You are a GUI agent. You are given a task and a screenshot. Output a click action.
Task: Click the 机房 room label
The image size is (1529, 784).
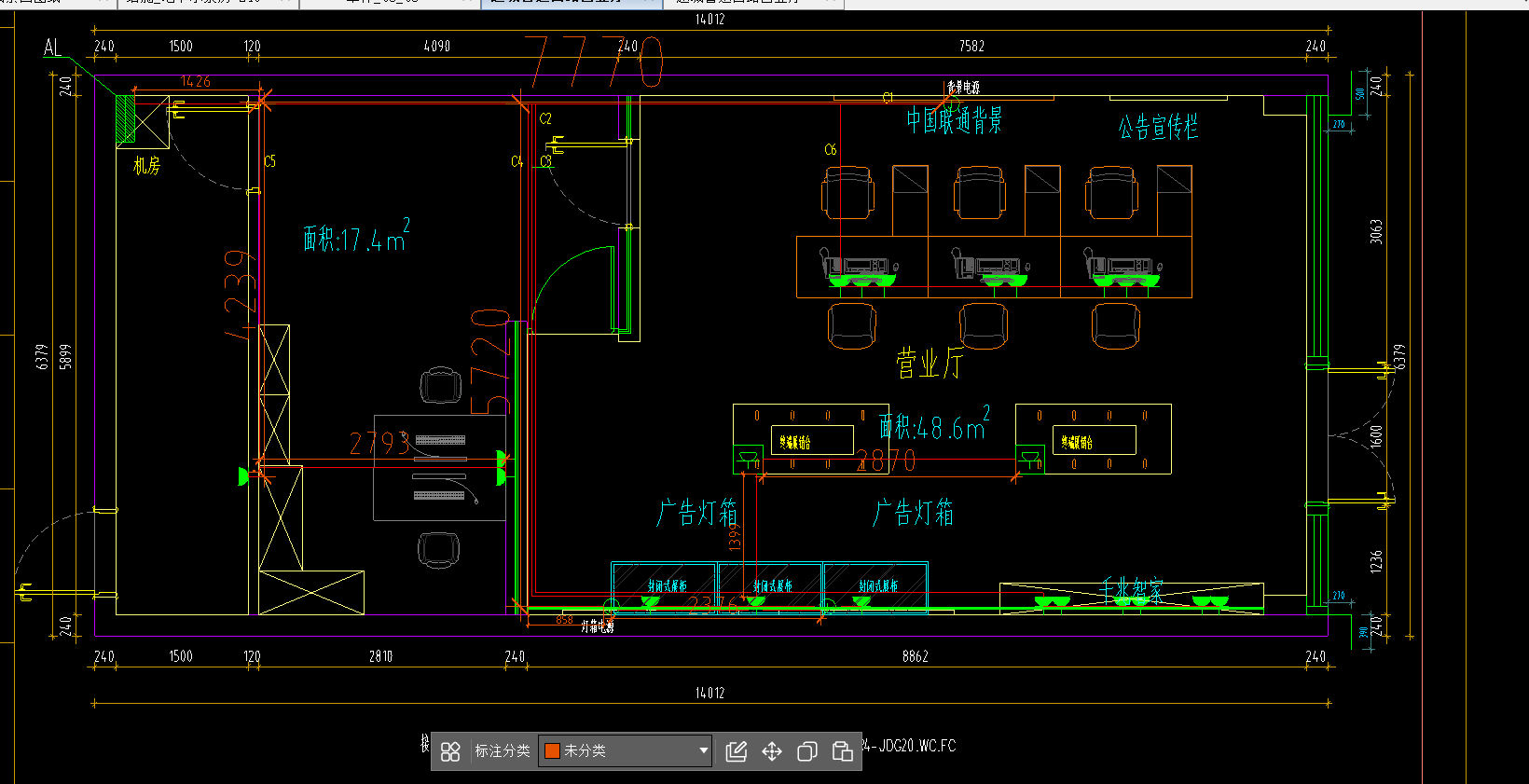[x=146, y=166]
